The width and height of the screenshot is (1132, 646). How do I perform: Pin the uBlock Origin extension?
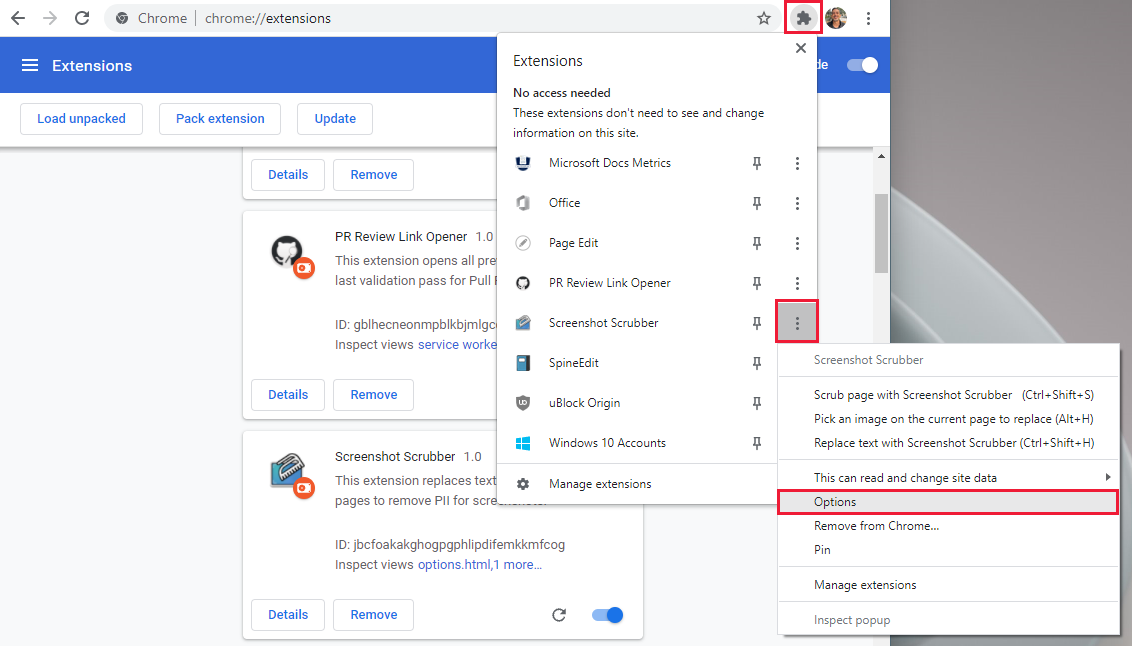pos(757,403)
